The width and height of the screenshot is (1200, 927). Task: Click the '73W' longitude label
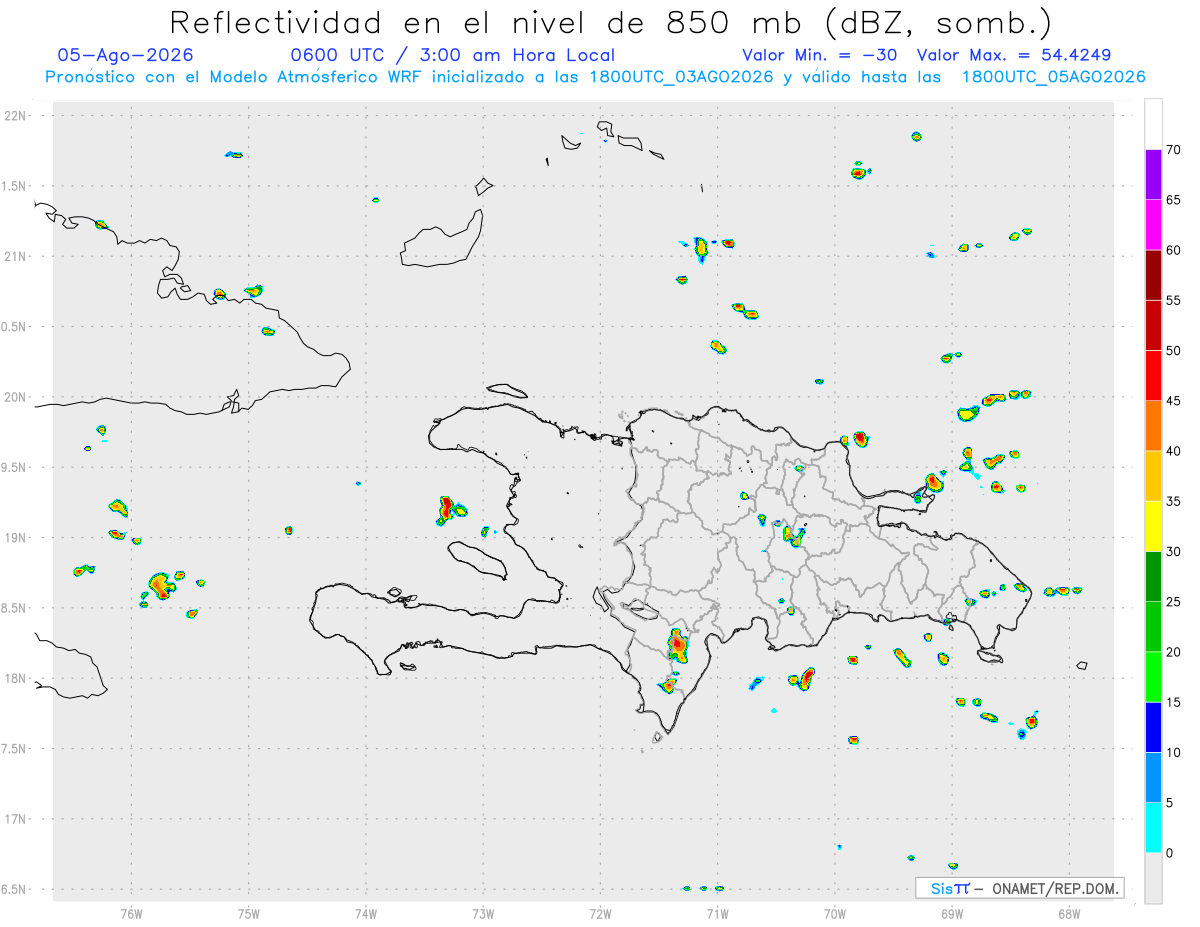click(x=483, y=912)
